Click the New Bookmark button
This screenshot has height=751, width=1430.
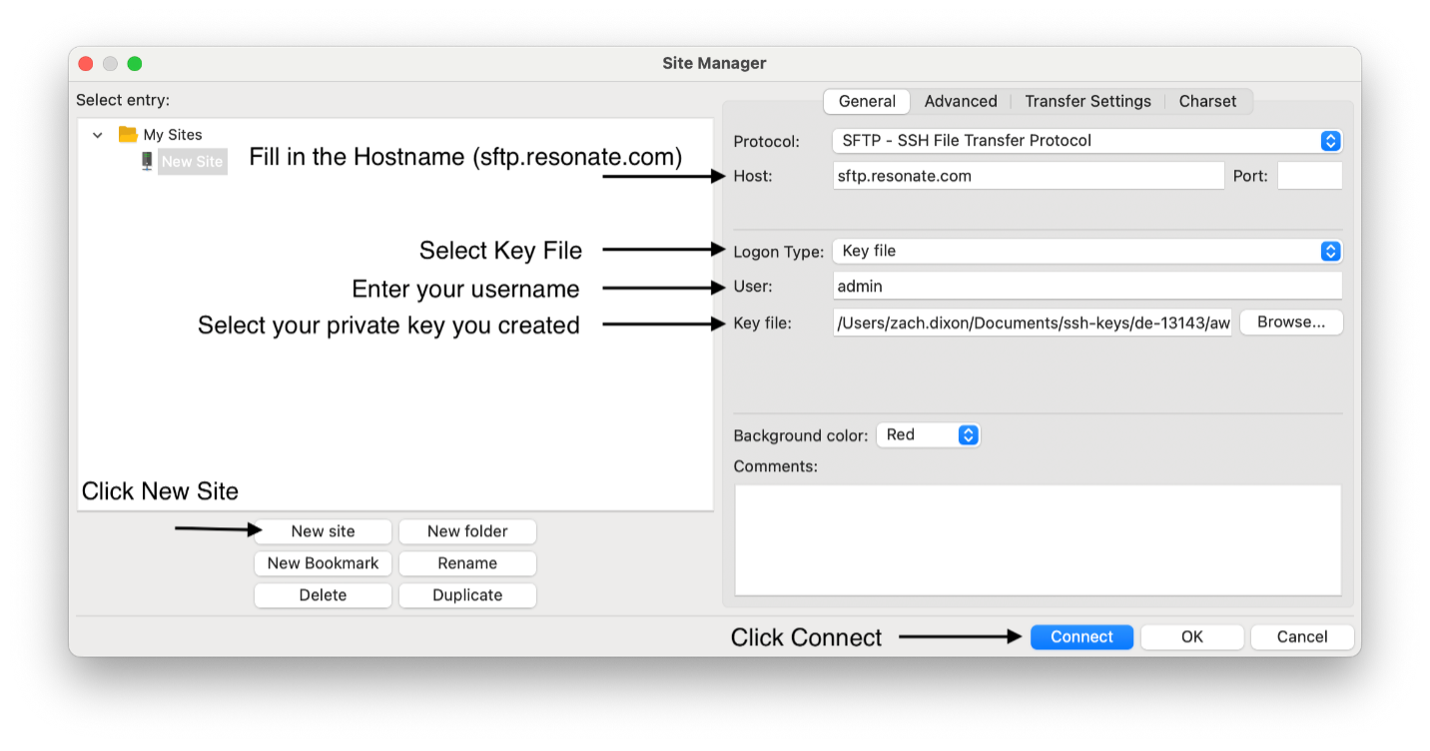[323, 563]
